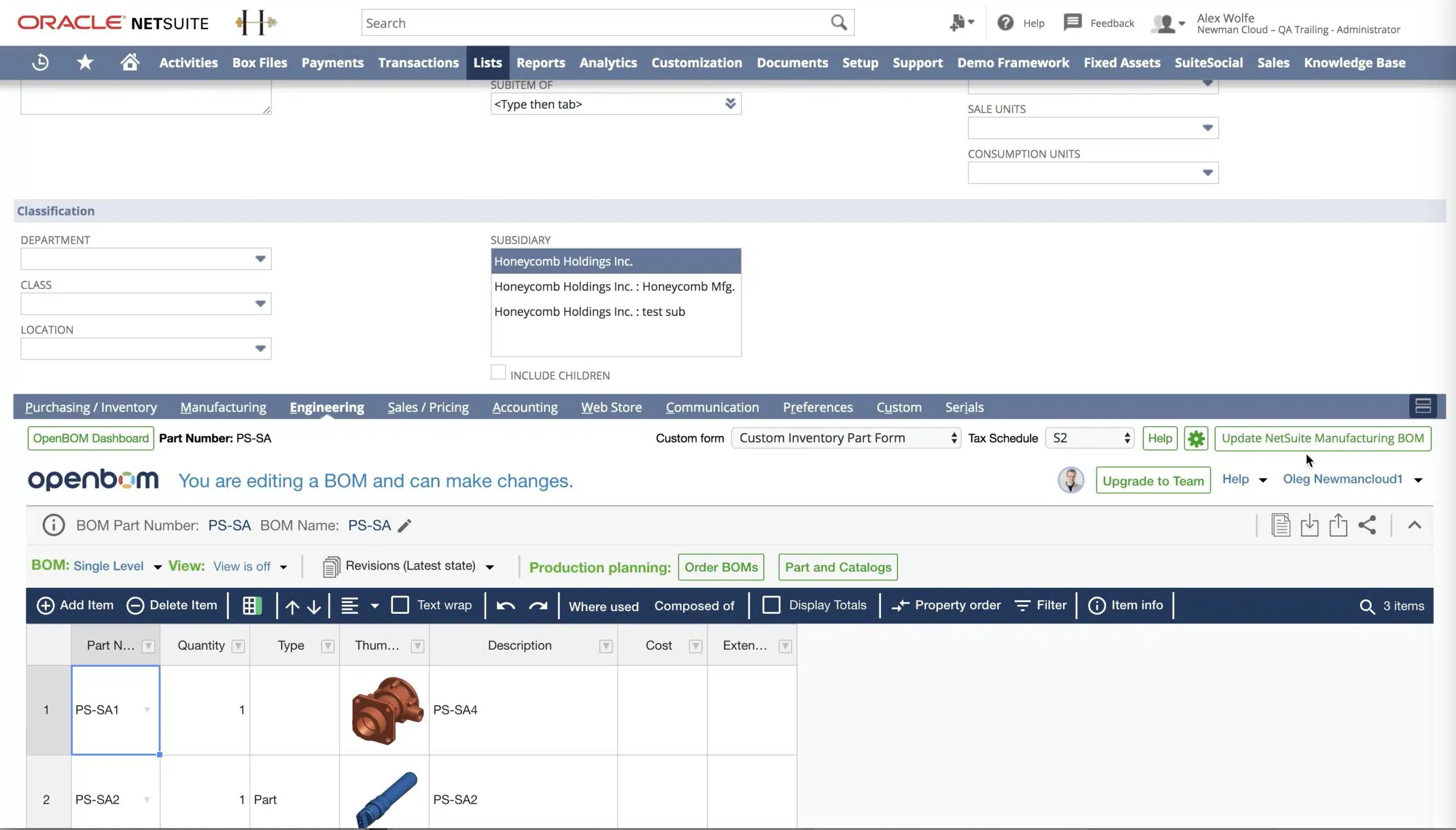Open the Transactions menu
The height and width of the screenshot is (830, 1456).
pyautogui.click(x=418, y=63)
